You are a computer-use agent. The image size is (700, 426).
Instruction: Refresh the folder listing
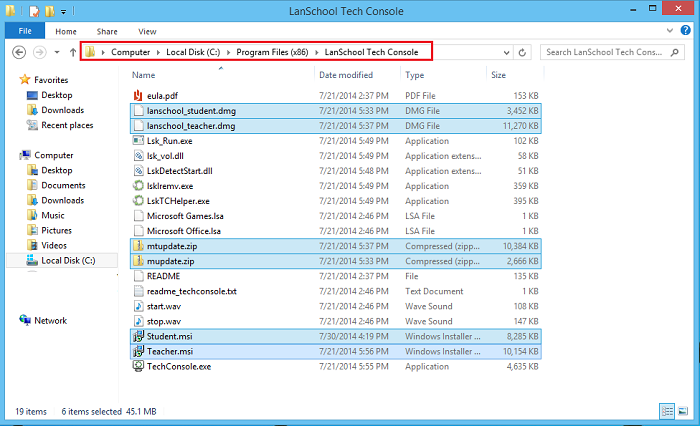(x=522, y=52)
